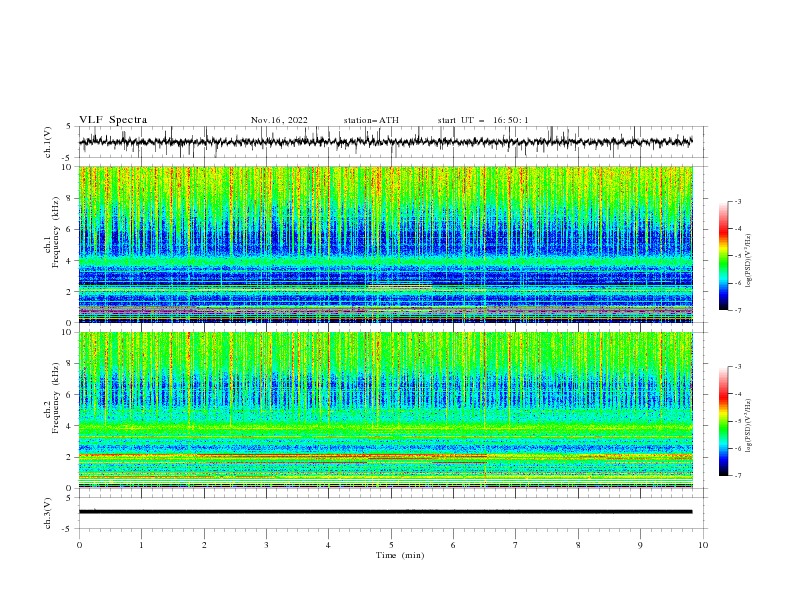Screen dimensions: 792x612
Task: Click the "2" tick on the Time axis
Action: point(204,545)
